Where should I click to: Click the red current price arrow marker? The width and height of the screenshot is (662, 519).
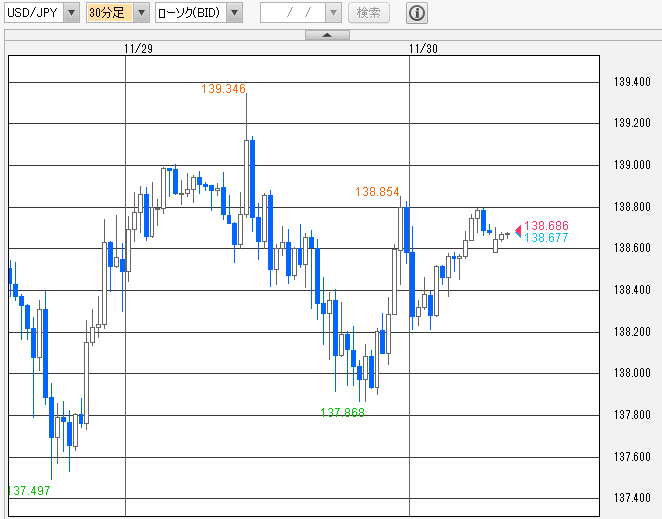point(518,230)
